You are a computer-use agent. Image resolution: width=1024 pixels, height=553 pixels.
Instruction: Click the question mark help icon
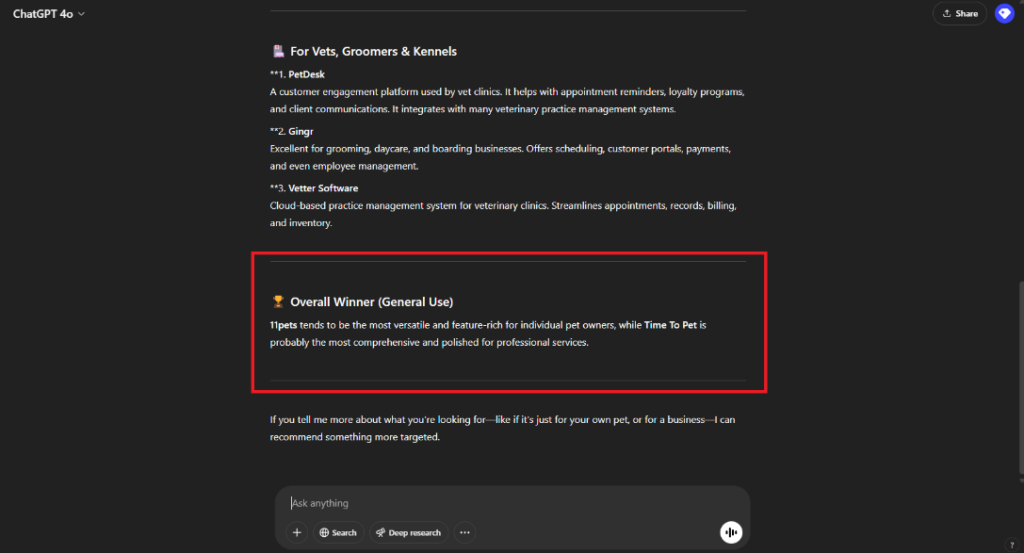point(1012,545)
